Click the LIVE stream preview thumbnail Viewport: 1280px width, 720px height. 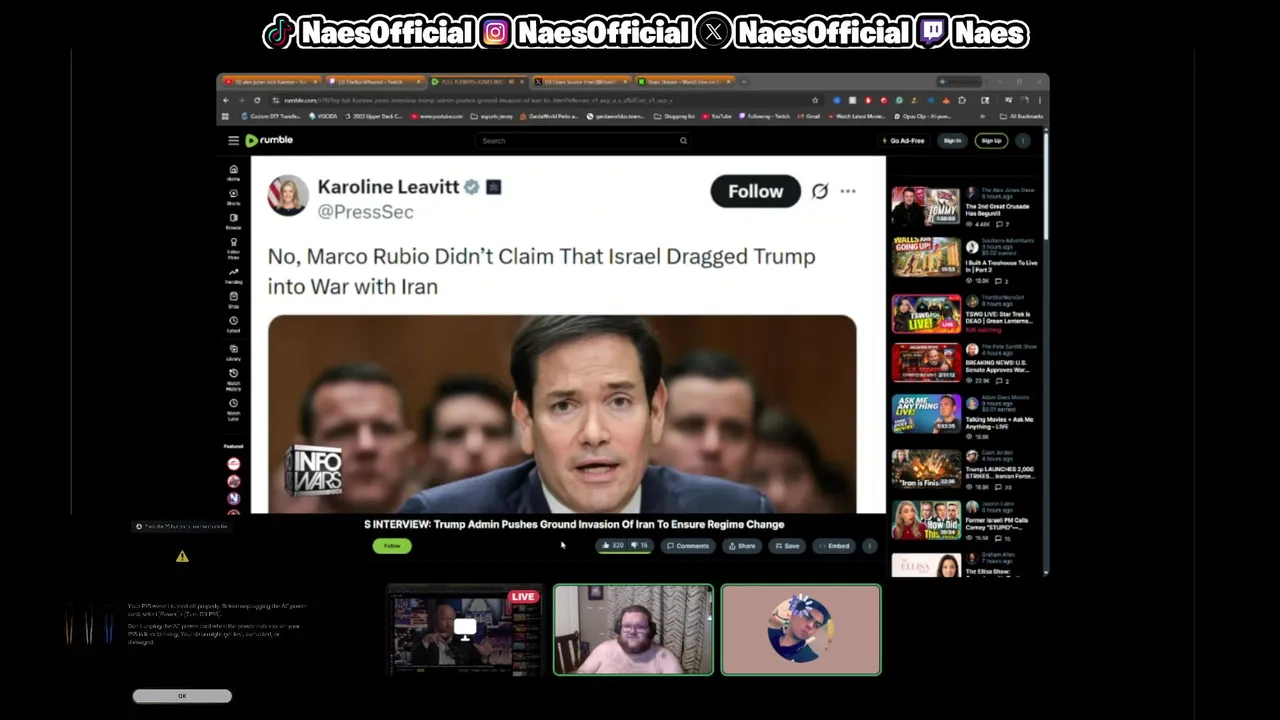(x=464, y=630)
